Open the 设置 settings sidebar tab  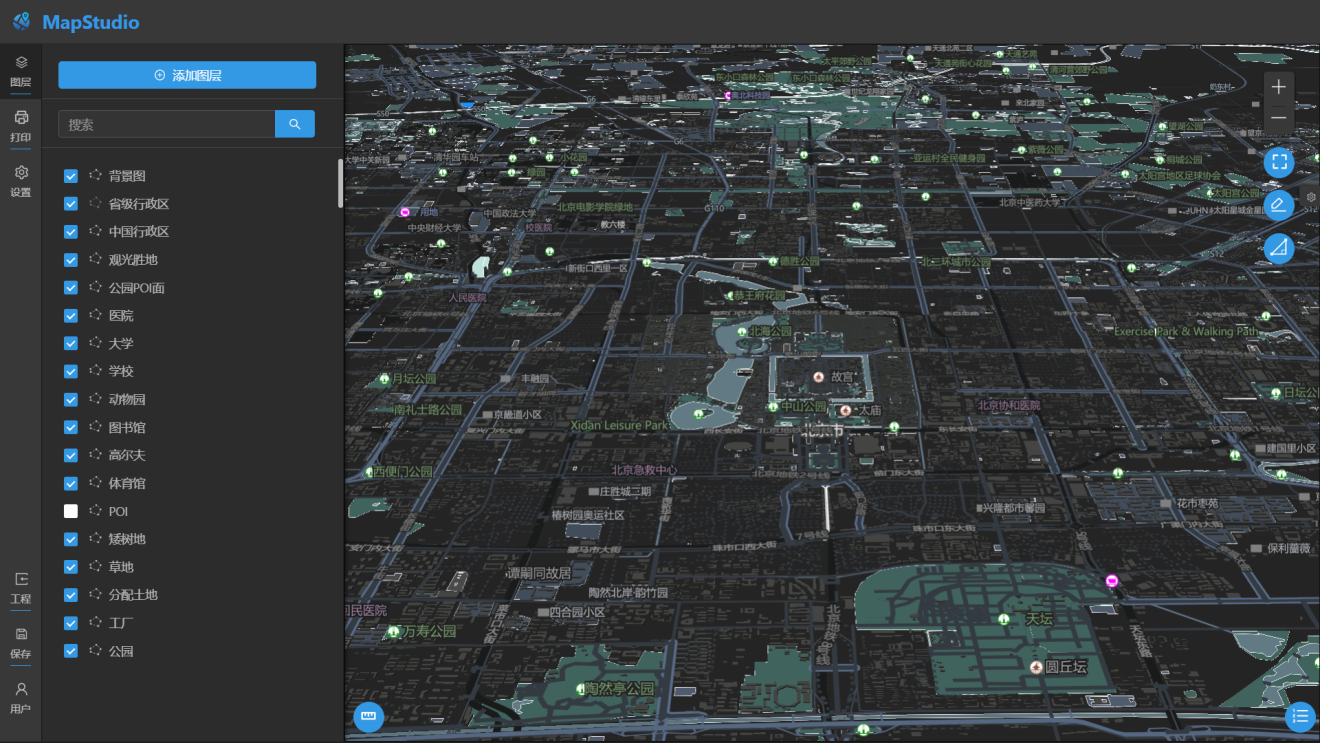click(x=21, y=182)
